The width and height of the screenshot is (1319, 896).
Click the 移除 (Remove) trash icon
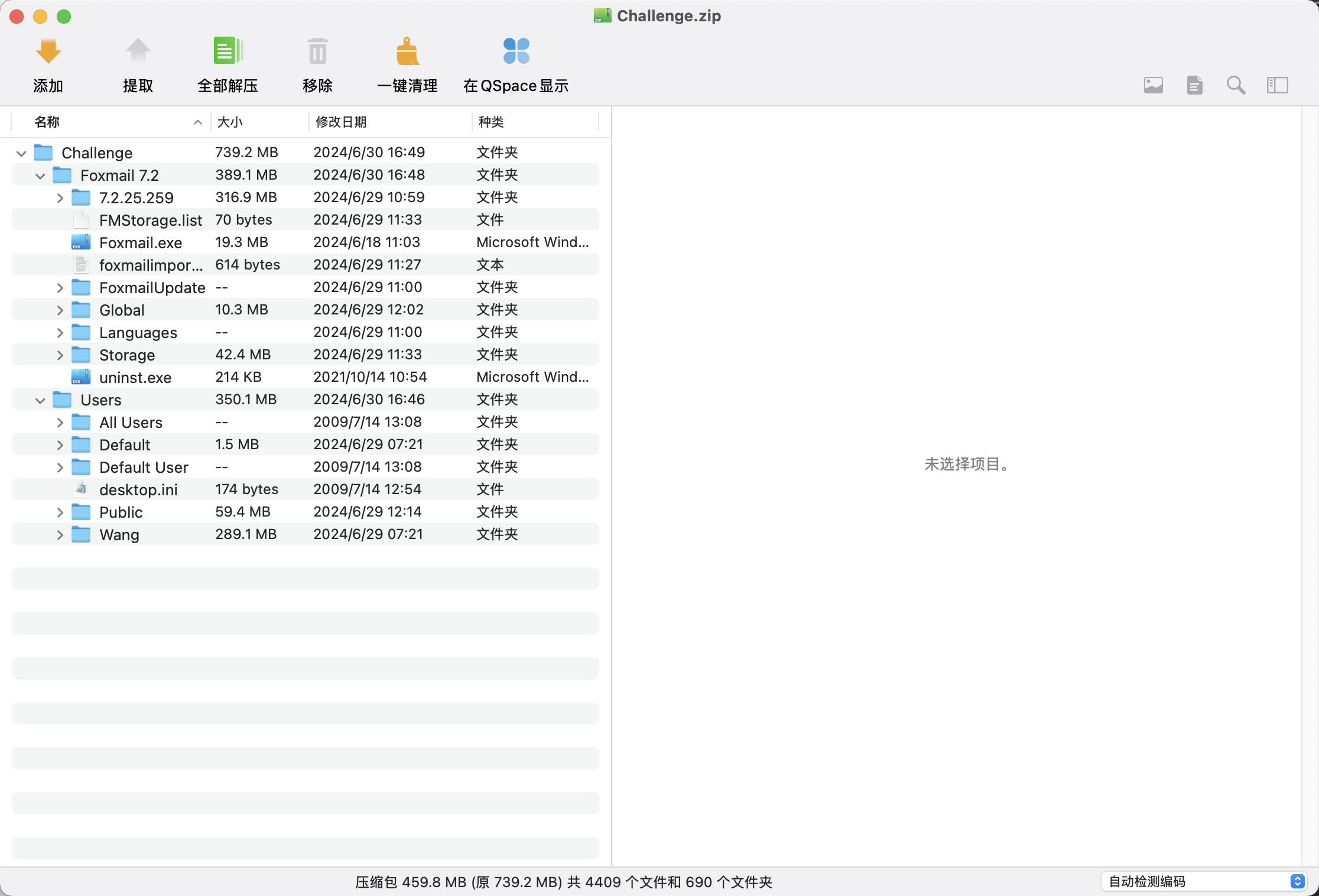coord(318,51)
